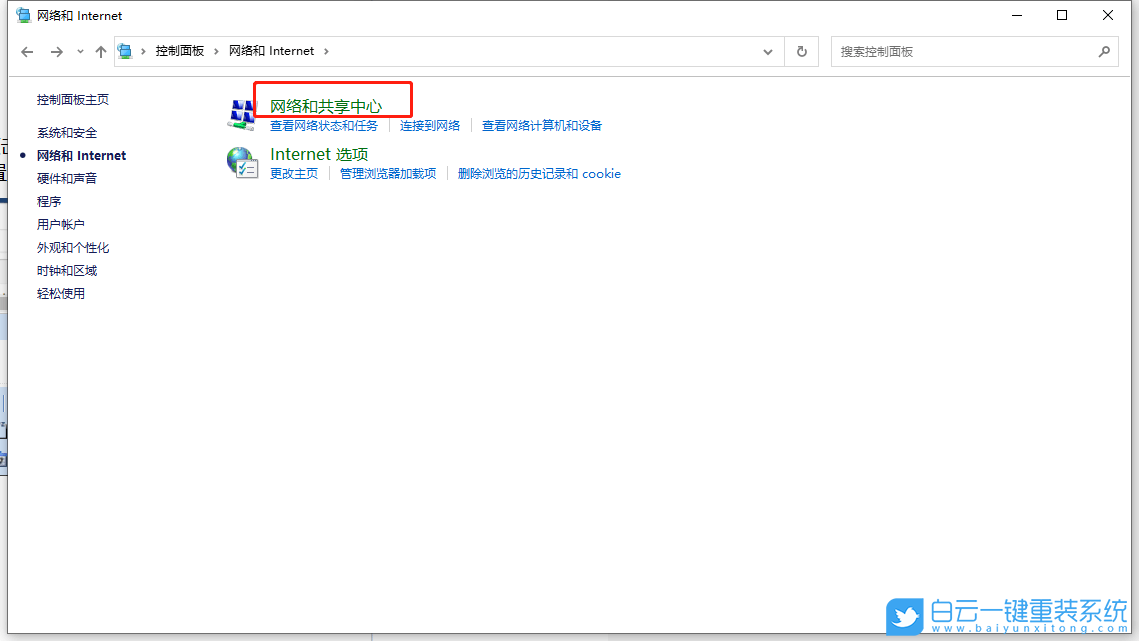This screenshot has height=641, width=1139.
Task: Click the up arrow to go to parent folder
Action: (100, 50)
